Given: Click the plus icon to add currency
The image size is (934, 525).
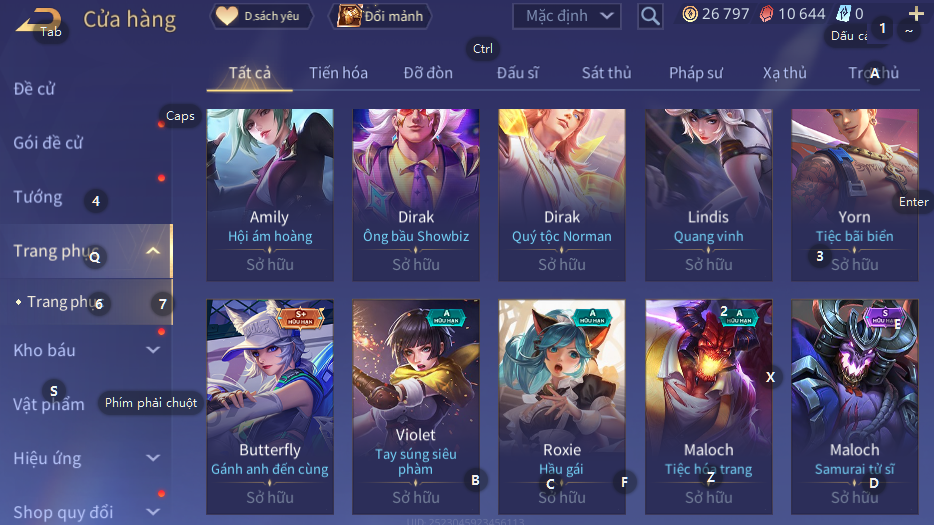Looking at the screenshot, I should pos(916,13).
